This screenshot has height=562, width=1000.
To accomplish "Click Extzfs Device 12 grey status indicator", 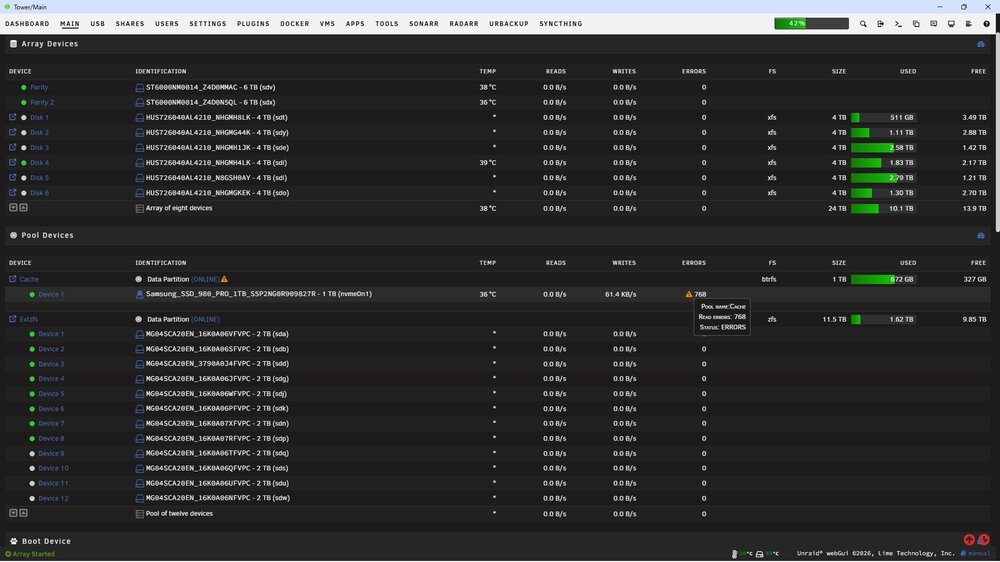I will (32, 498).
